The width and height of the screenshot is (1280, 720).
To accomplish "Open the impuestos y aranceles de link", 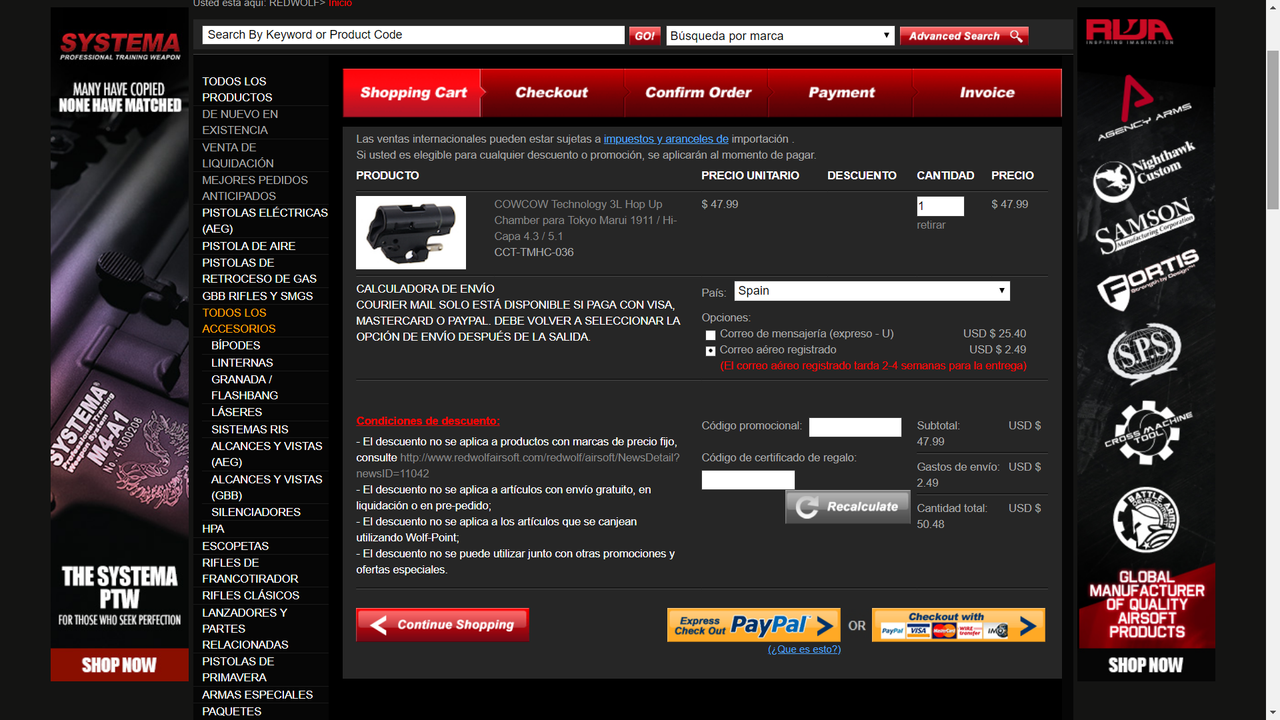I will (x=666, y=139).
